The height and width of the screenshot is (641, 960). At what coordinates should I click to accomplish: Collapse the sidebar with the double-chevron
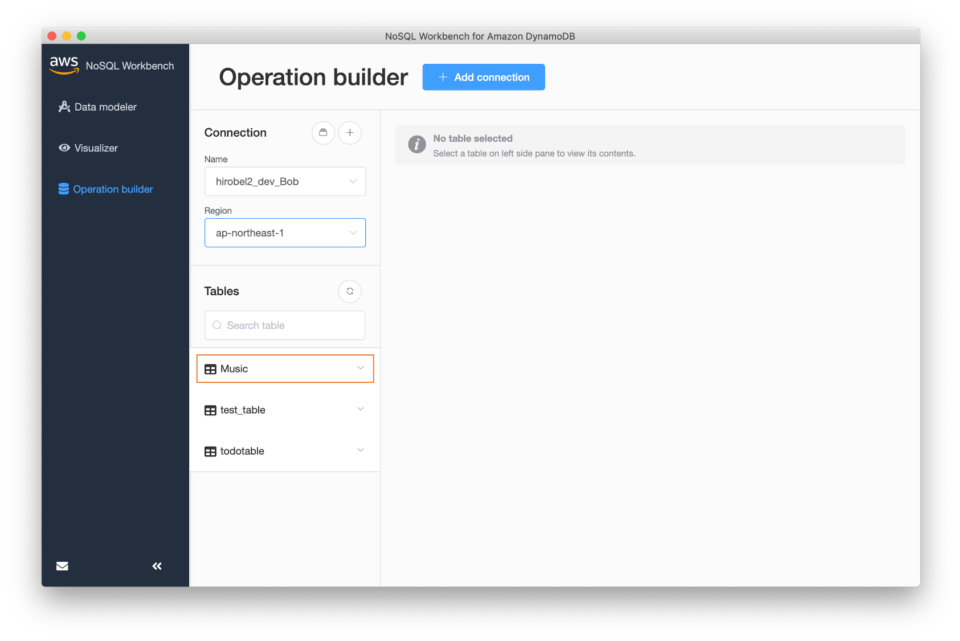(x=156, y=565)
